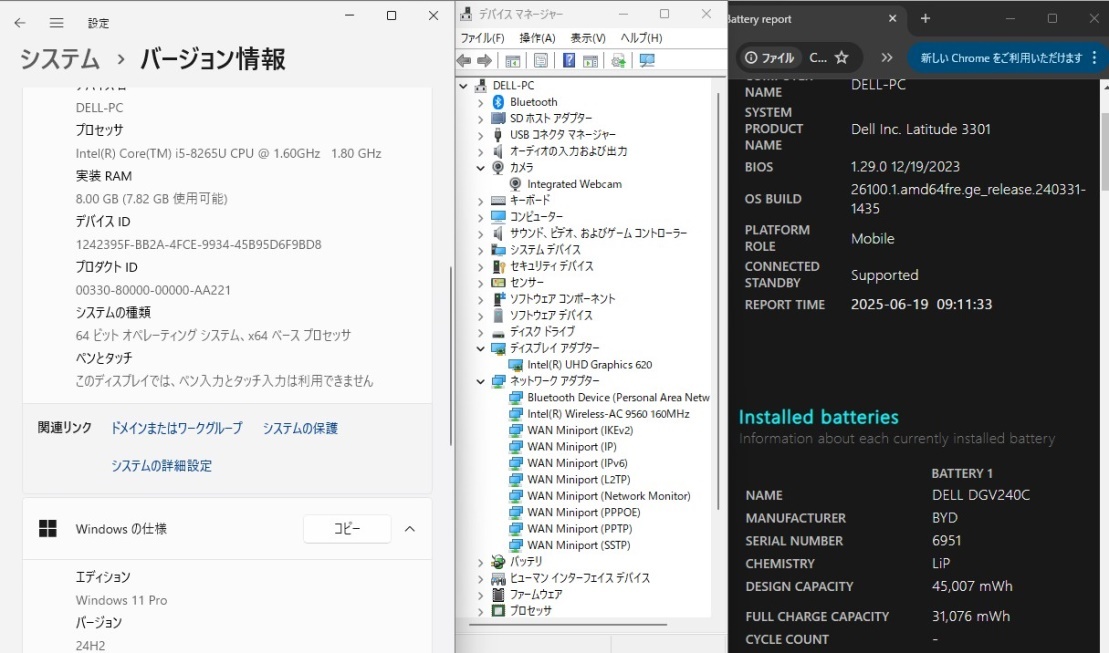Open Chrome's three-dot menu
This screenshot has height=653, width=1109.
pyautogui.click(x=1095, y=57)
